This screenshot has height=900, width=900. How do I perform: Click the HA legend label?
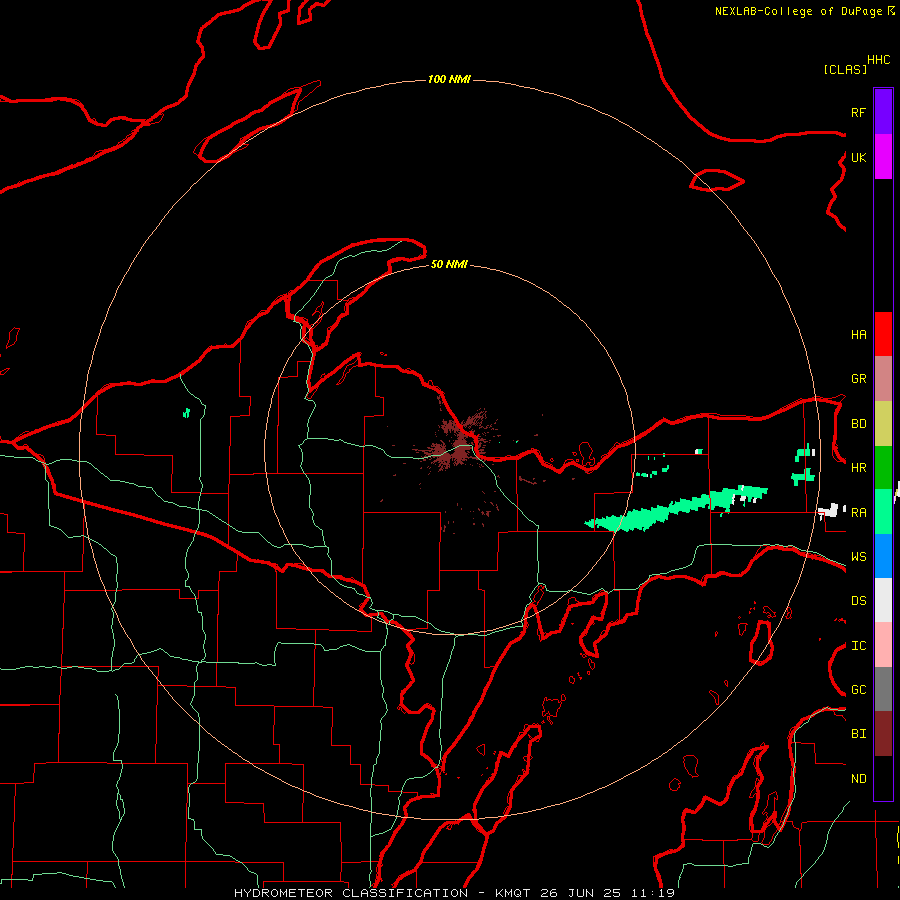tap(859, 334)
